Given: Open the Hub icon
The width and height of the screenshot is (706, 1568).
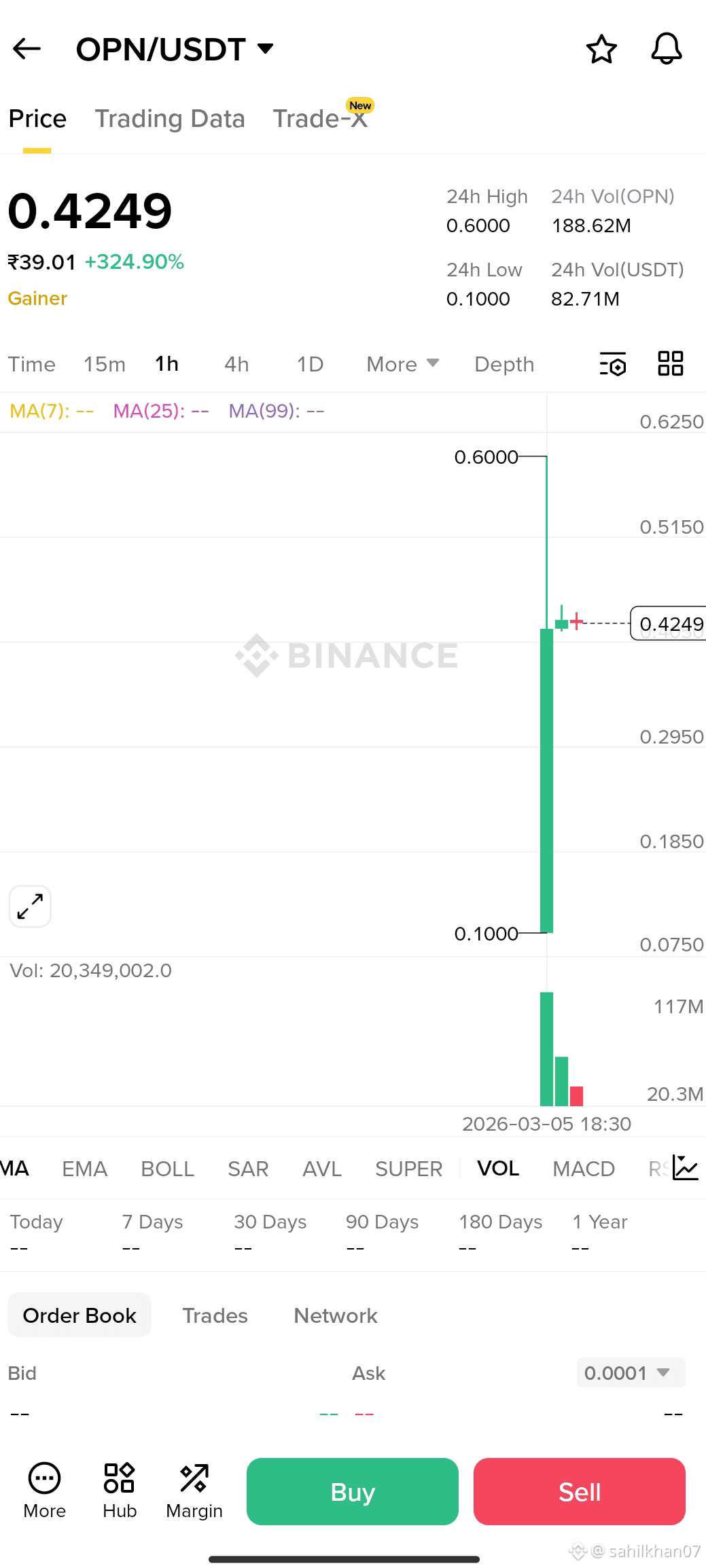Looking at the screenshot, I should click(120, 1491).
